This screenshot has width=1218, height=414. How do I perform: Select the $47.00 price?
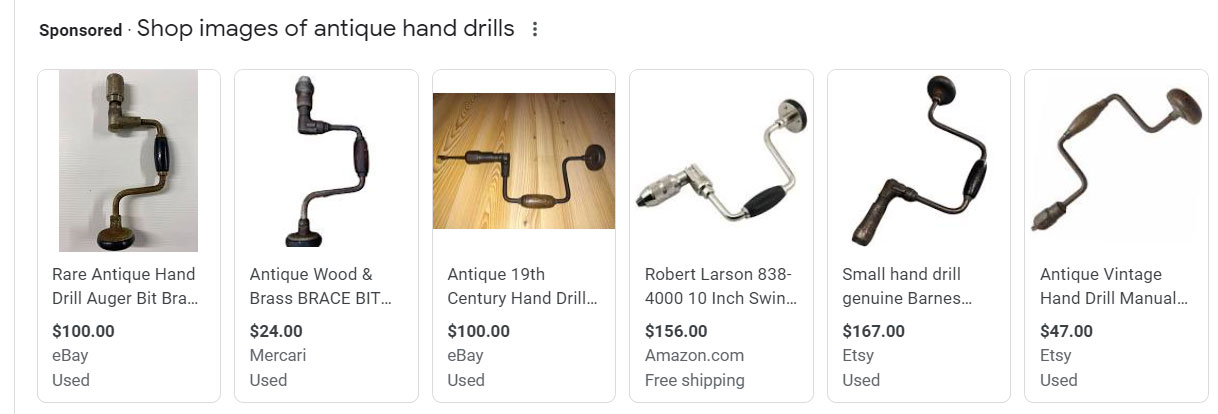coord(1066,331)
